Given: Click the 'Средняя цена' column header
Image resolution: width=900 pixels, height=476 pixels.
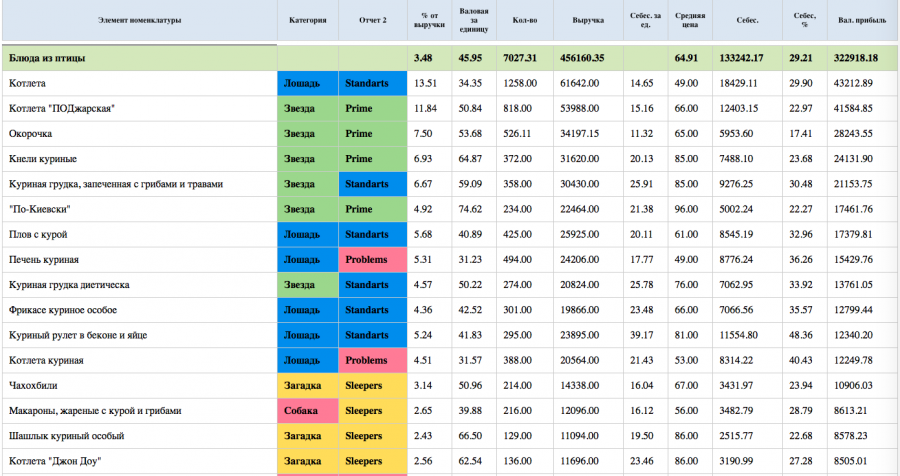Looking at the screenshot, I should [690, 20].
